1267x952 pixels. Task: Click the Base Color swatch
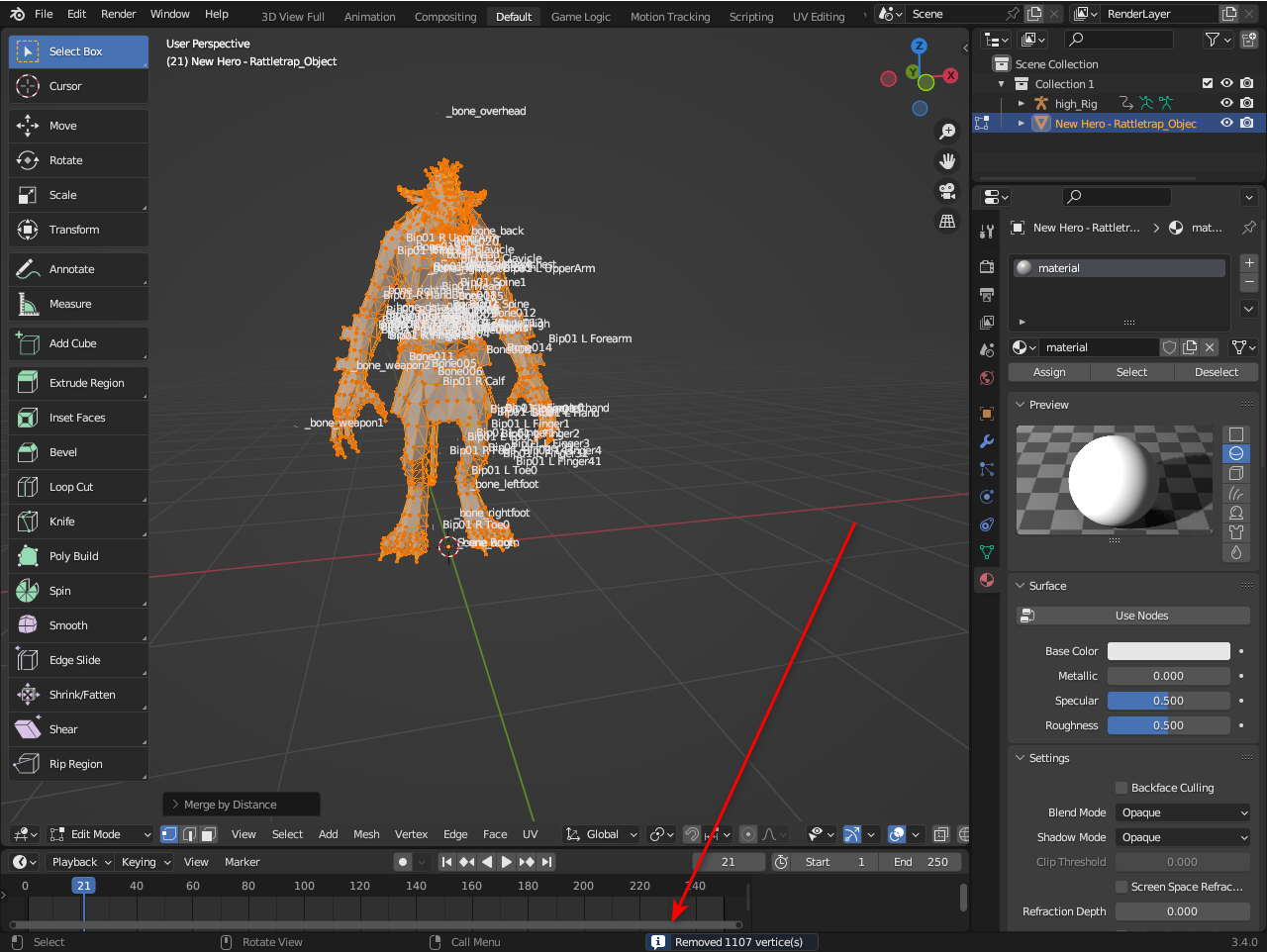pos(1168,651)
